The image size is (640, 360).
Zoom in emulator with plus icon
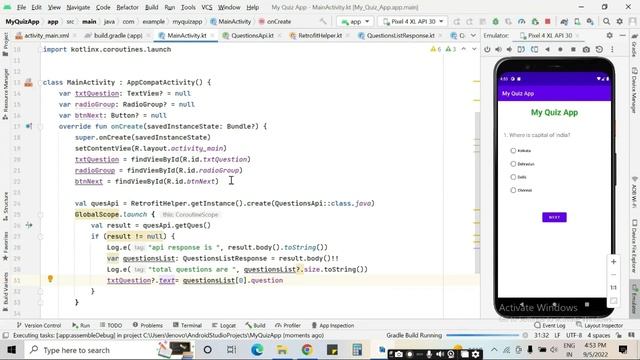point(613,262)
